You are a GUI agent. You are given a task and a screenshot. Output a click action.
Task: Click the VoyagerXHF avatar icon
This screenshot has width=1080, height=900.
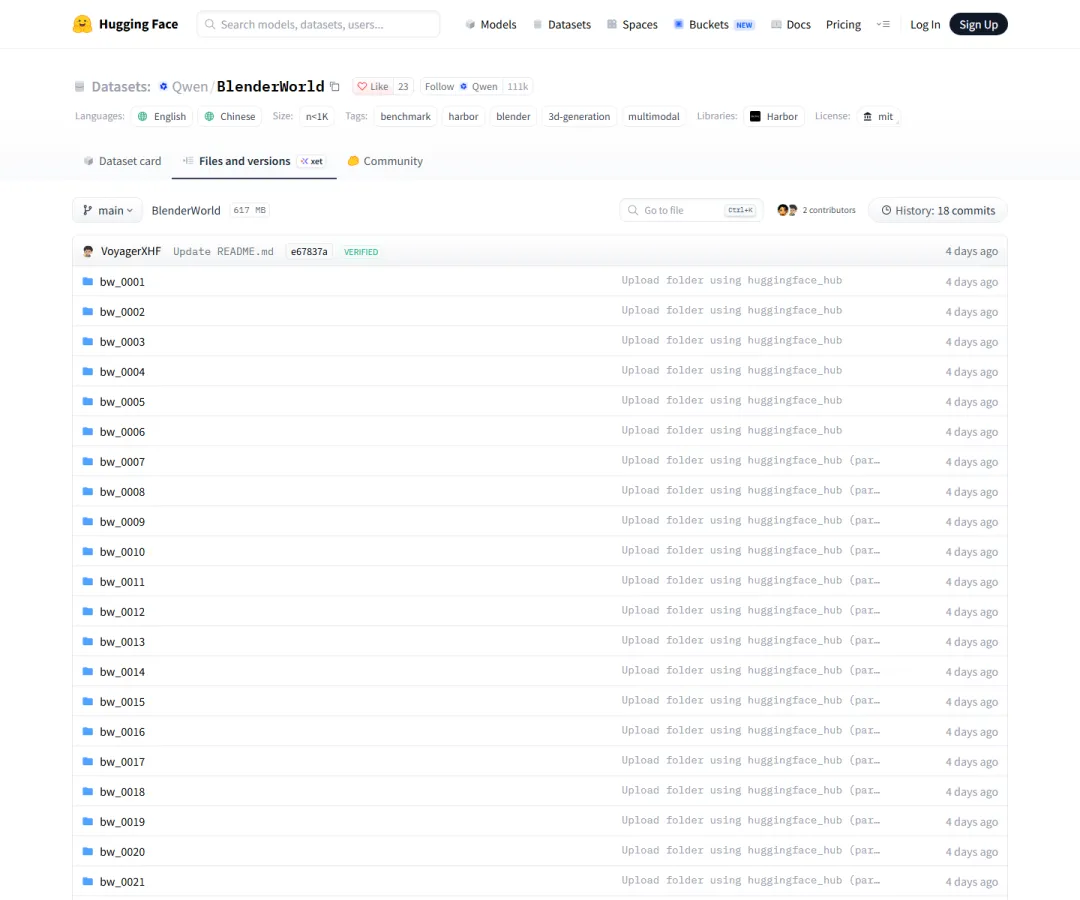pyautogui.click(x=88, y=251)
